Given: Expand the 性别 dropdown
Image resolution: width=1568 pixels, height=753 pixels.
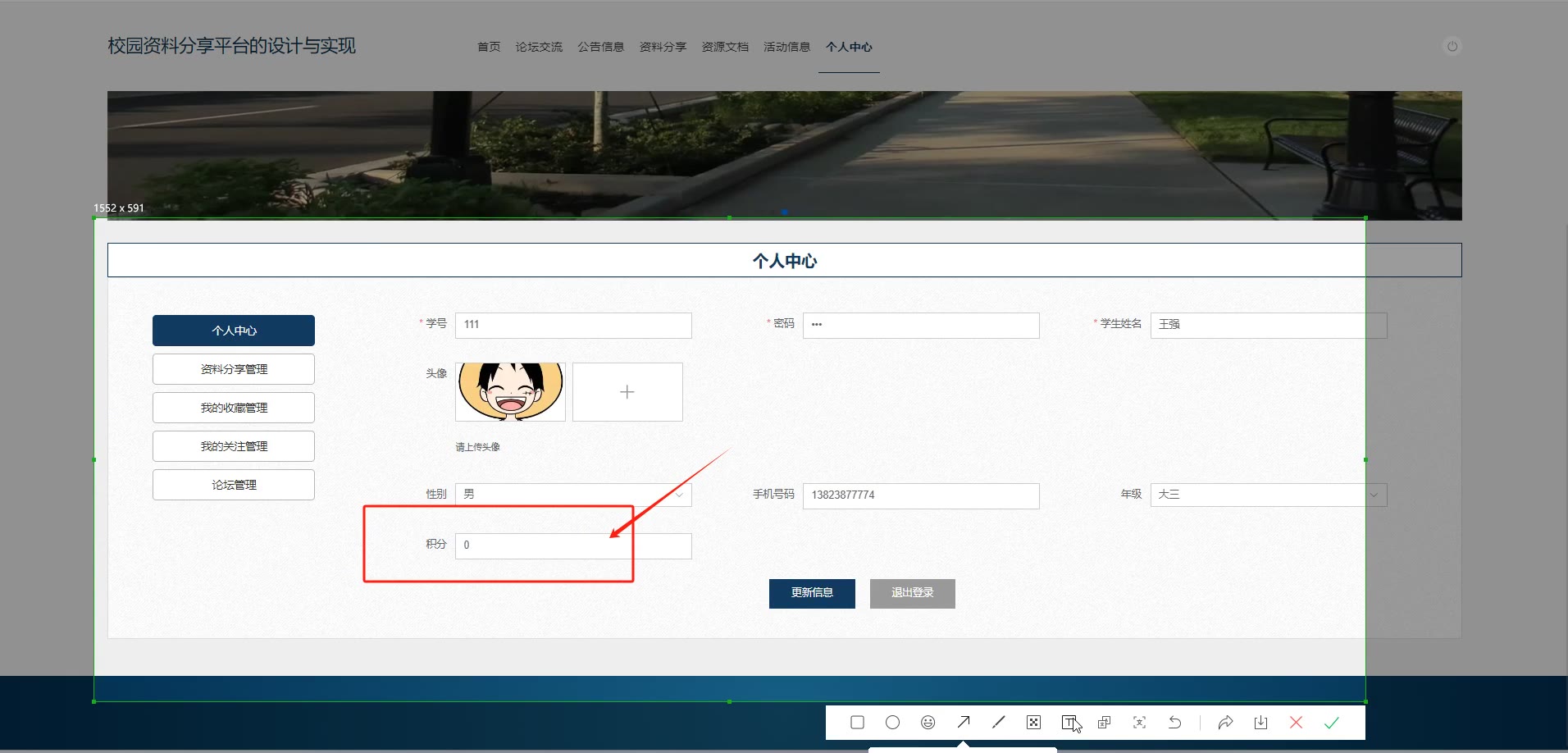Looking at the screenshot, I should pyautogui.click(x=573, y=495).
